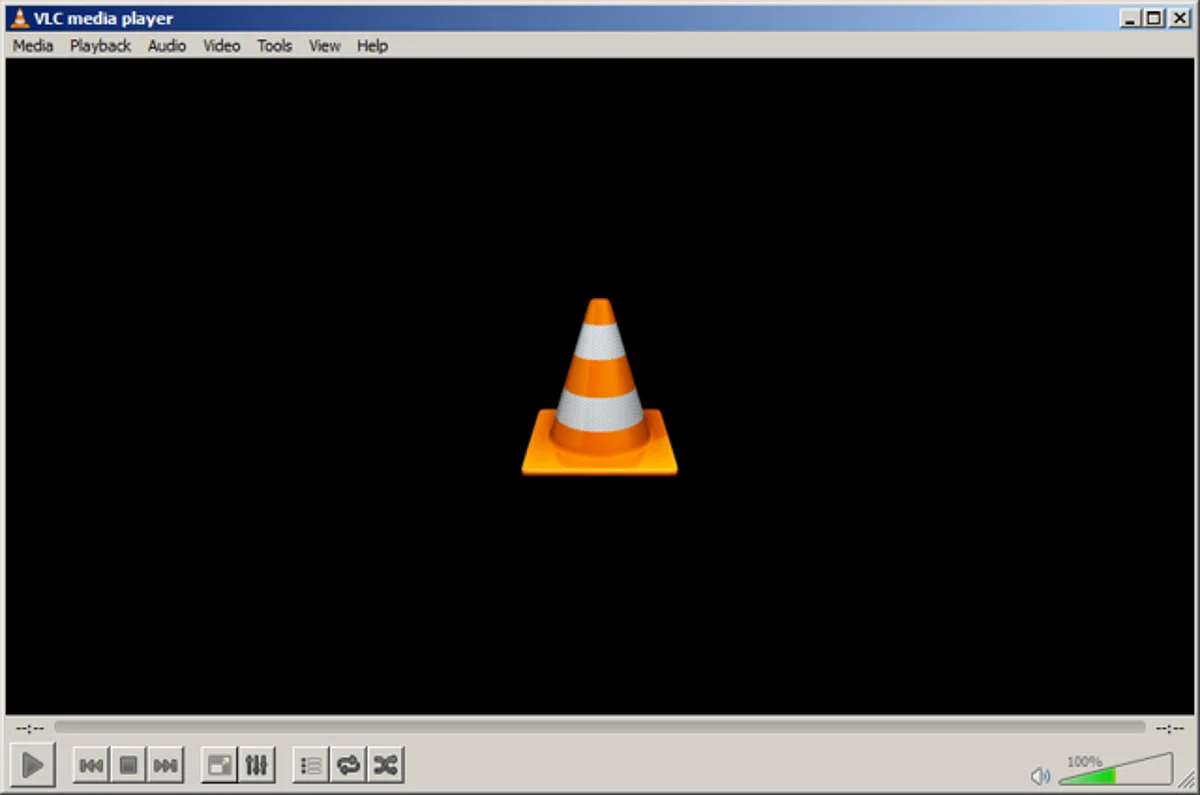
Task: Click the VLC cone icon in title bar
Action: (x=19, y=18)
